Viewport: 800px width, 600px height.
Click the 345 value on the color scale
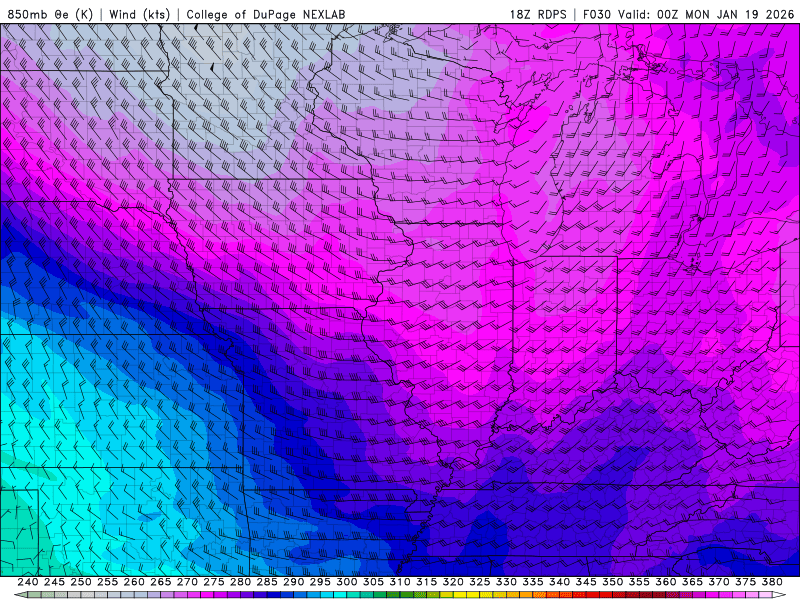pyautogui.click(x=586, y=582)
